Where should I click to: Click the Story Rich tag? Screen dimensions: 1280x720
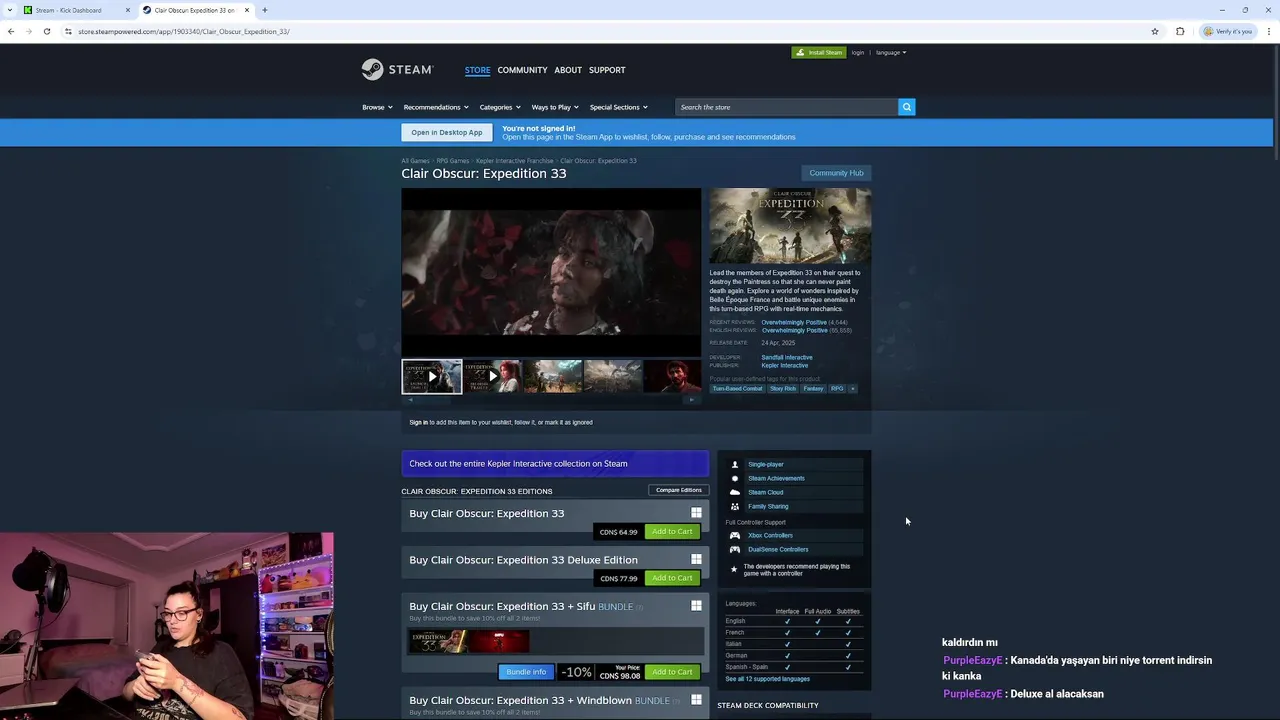783,388
